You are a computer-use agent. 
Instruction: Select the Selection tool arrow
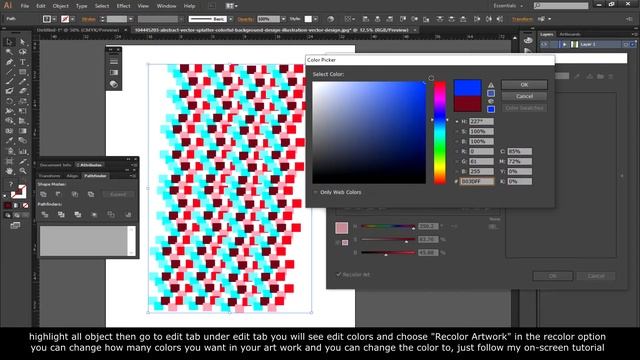point(9,42)
